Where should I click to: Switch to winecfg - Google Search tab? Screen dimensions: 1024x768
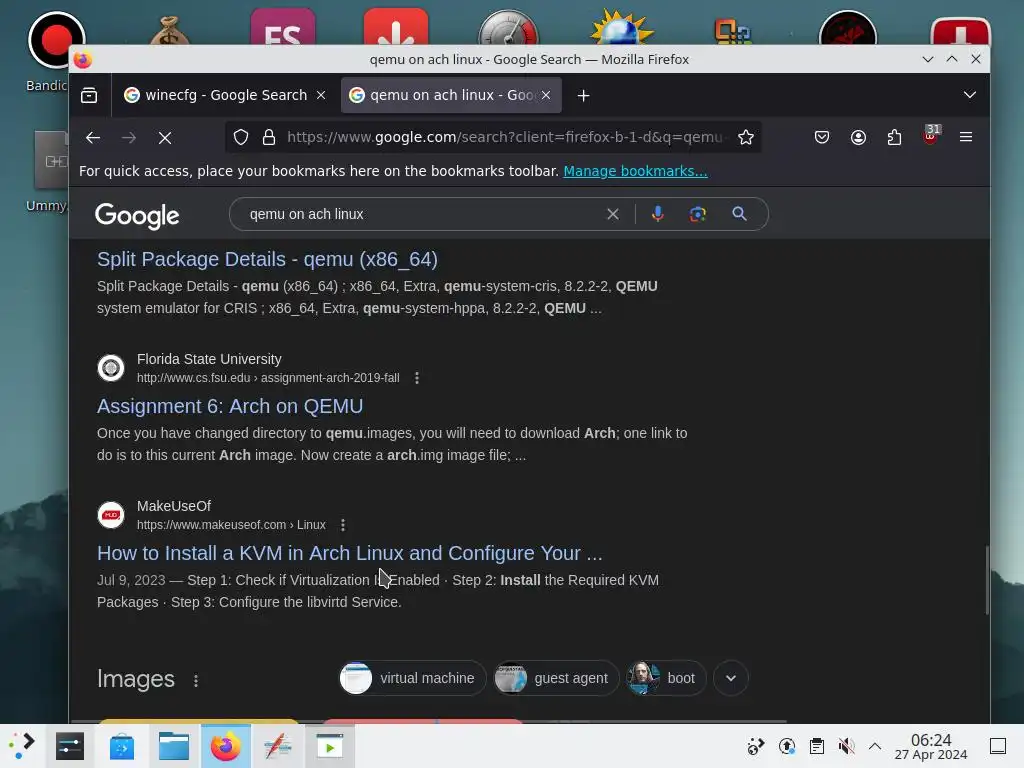225,95
